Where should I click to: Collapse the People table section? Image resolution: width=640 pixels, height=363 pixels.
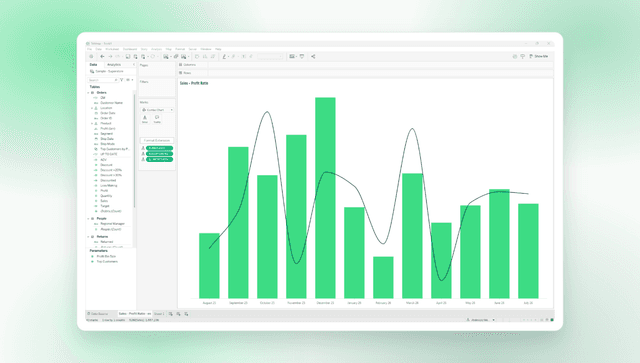click(89, 218)
